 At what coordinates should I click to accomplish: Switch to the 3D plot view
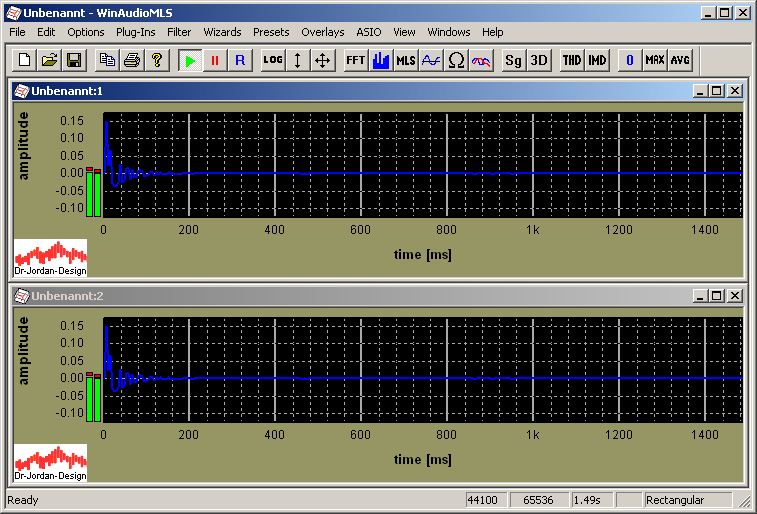click(539, 60)
